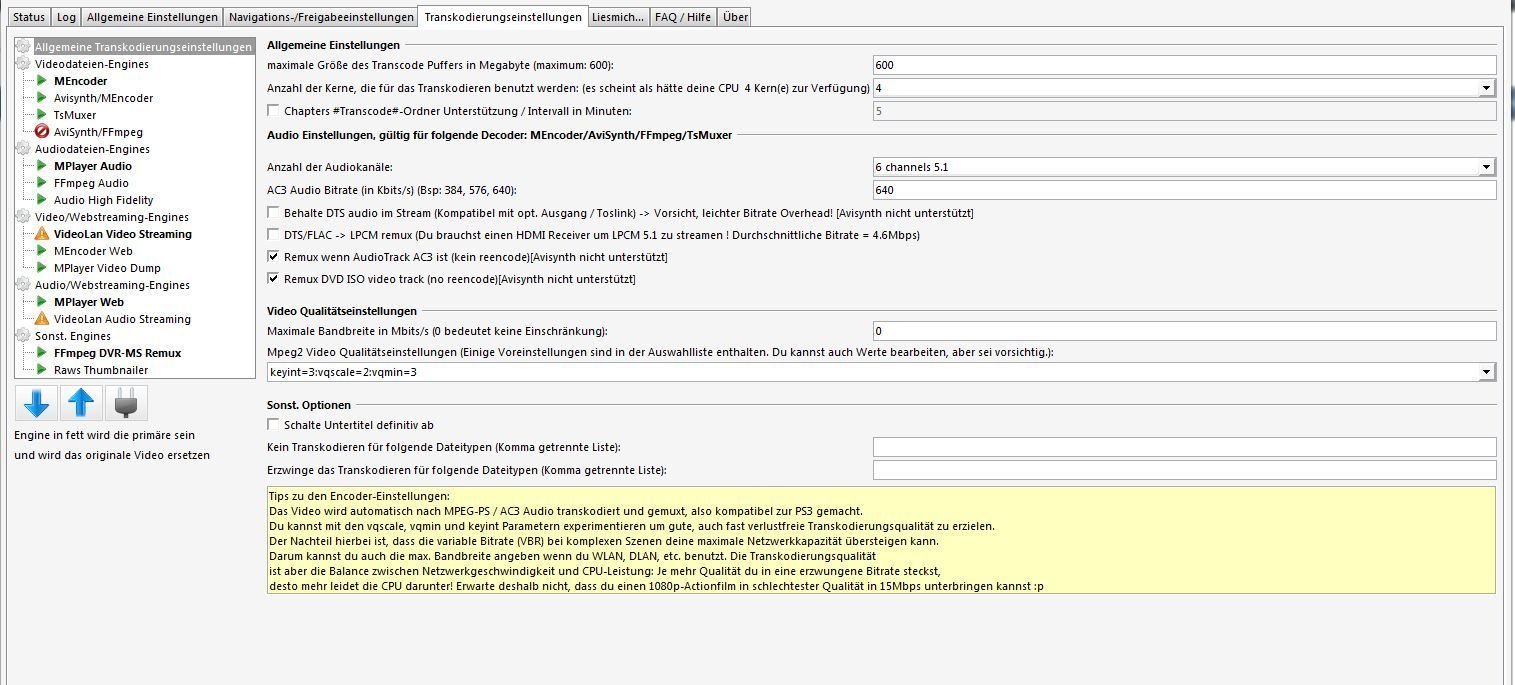1515x685 pixels.
Task: Click the green arrow icon next to MPlayer Web
Action: (x=42, y=302)
